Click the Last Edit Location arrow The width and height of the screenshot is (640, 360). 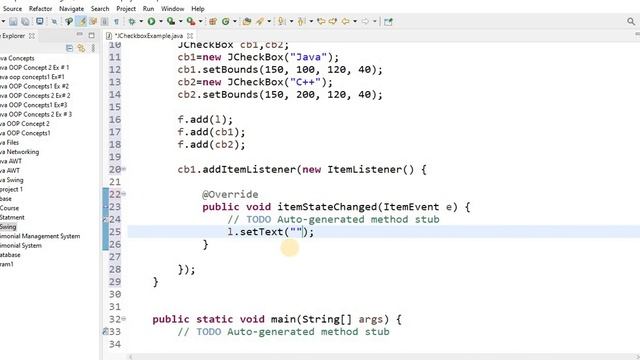click(x=321, y=22)
